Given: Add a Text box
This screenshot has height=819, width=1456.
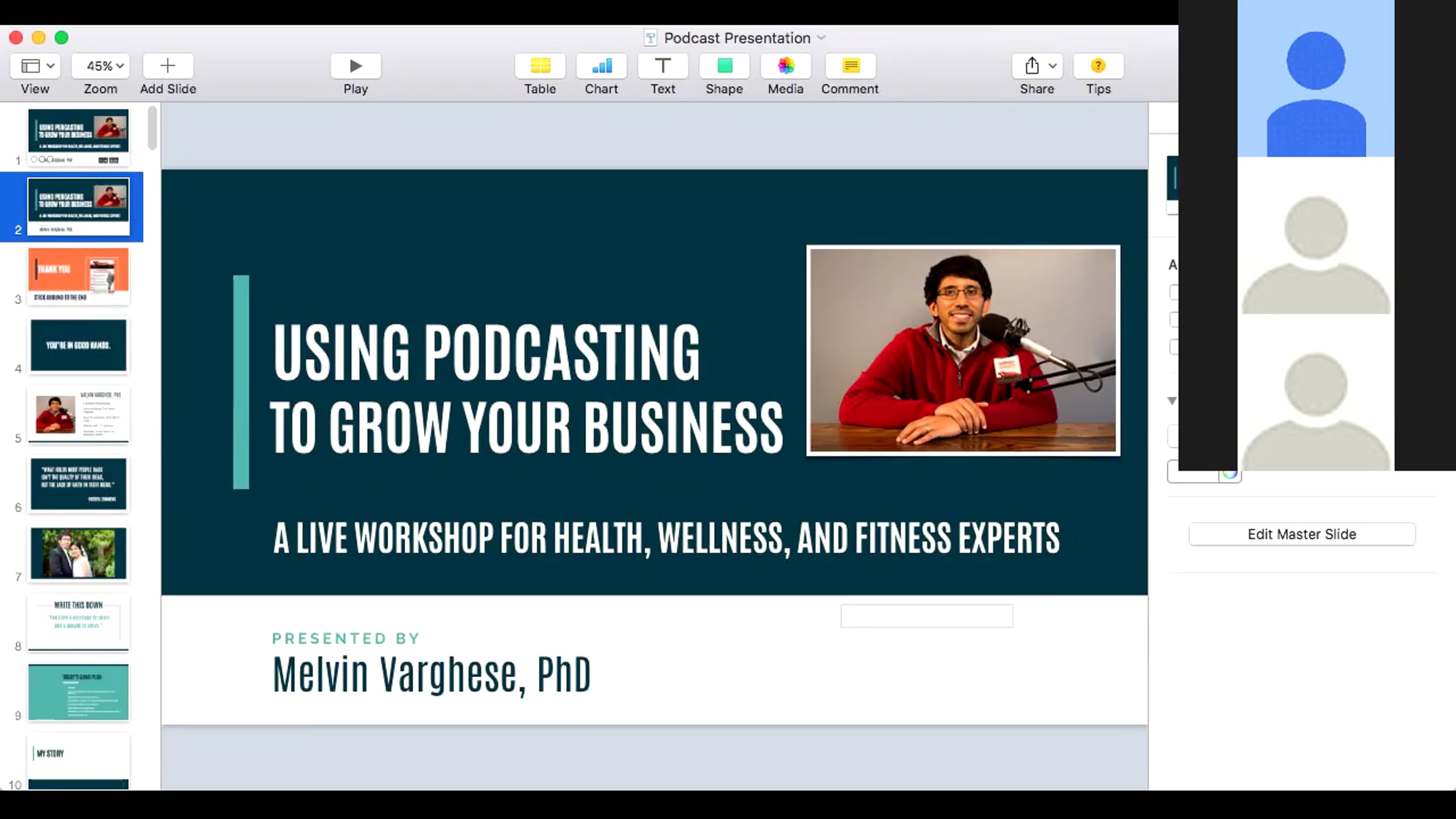Looking at the screenshot, I should click(662, 66).
